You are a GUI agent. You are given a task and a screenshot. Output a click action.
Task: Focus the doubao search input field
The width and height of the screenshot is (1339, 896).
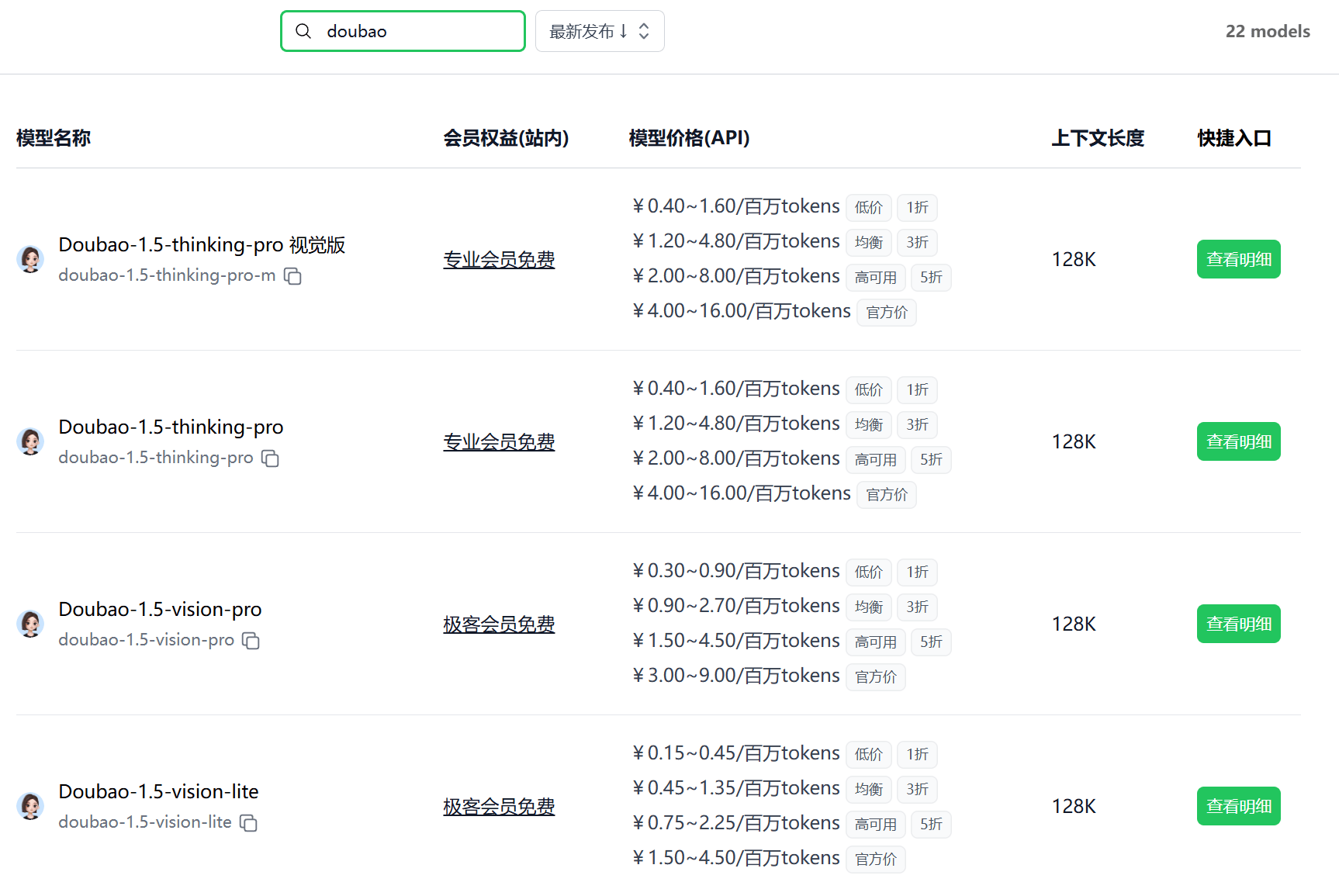coord(403,31)
